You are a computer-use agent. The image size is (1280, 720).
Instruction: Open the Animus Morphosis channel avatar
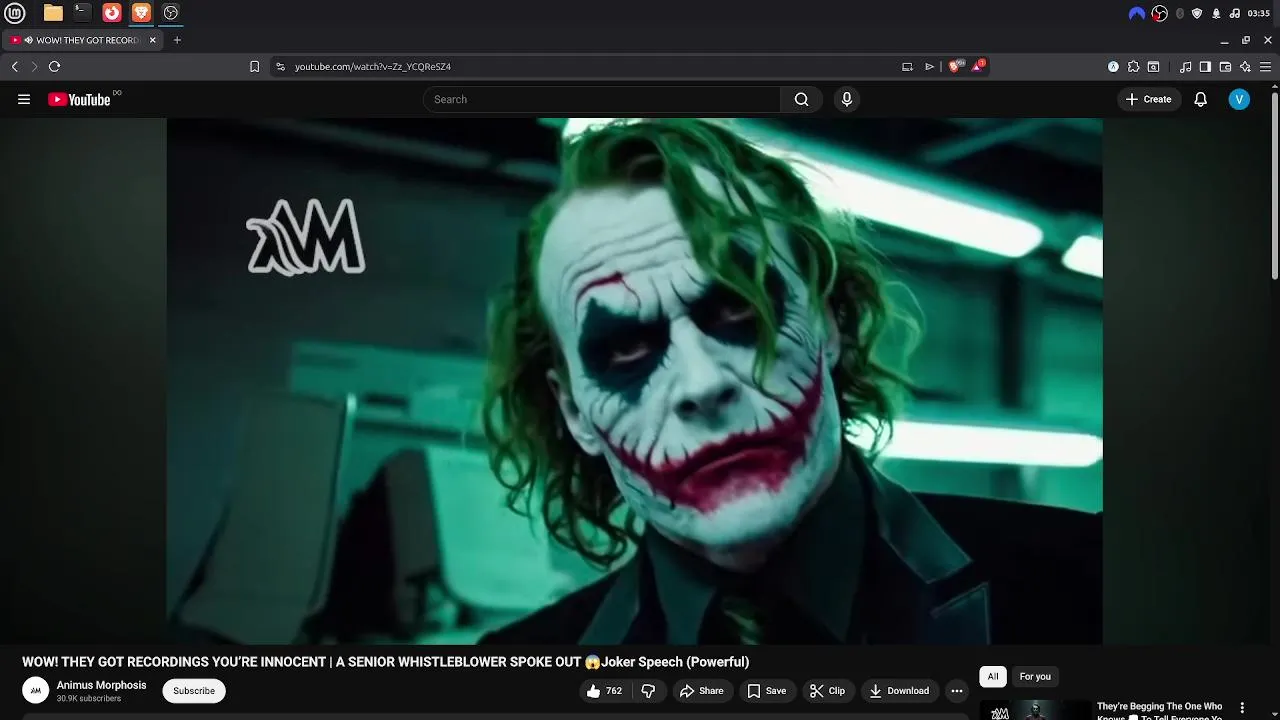click(x=36, y=690)
